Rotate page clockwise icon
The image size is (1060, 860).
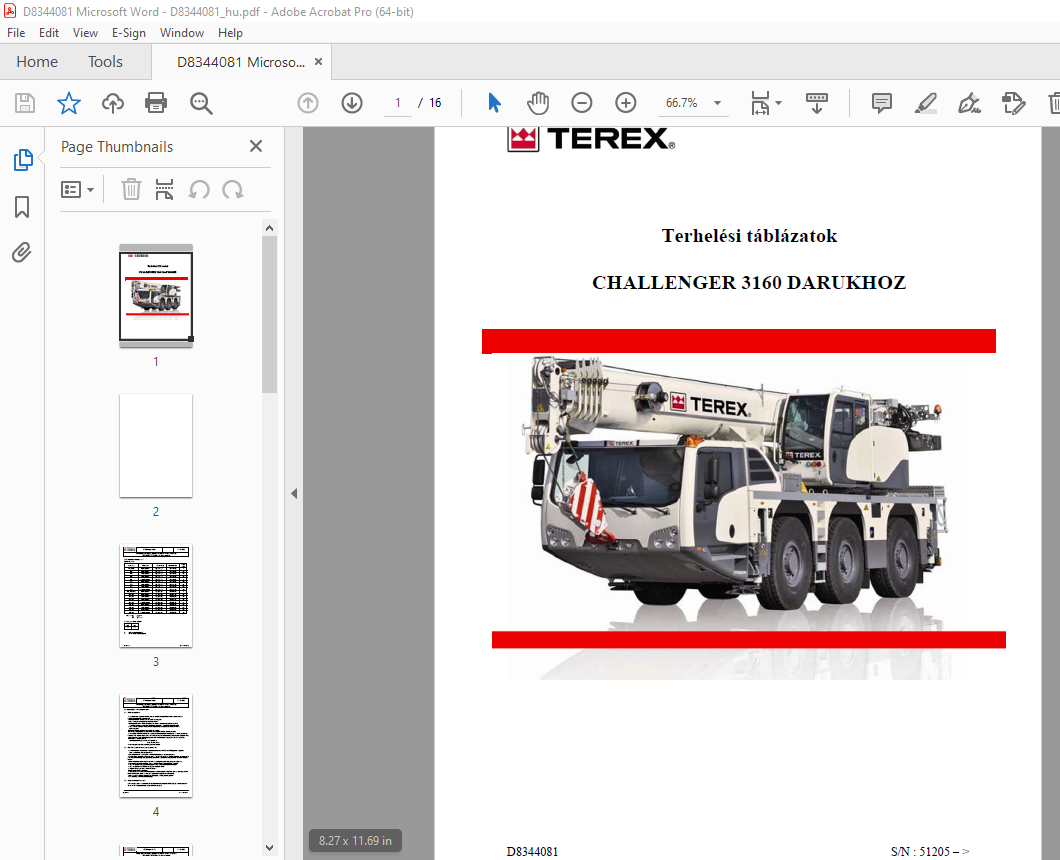coord(233,189)
